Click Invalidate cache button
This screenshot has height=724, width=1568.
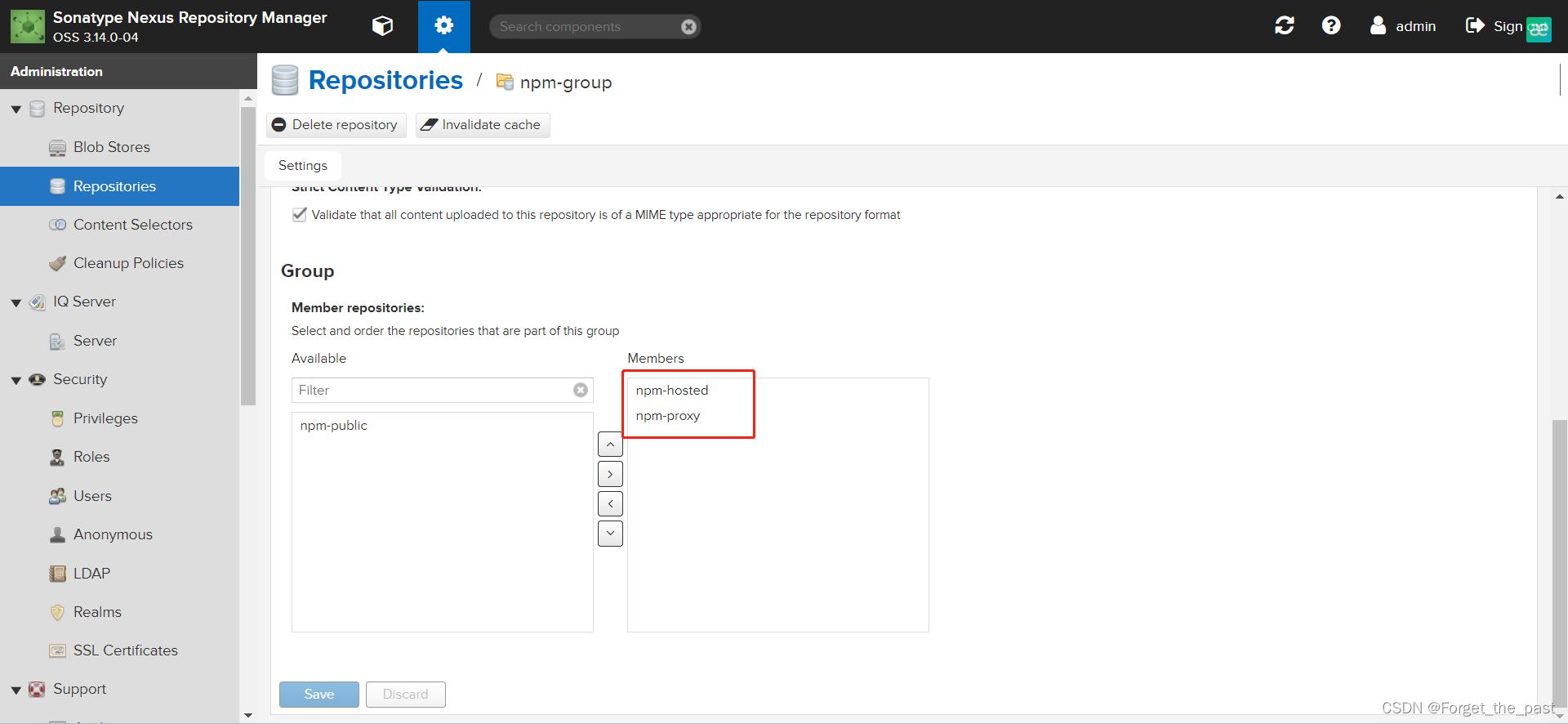(482, 125)
